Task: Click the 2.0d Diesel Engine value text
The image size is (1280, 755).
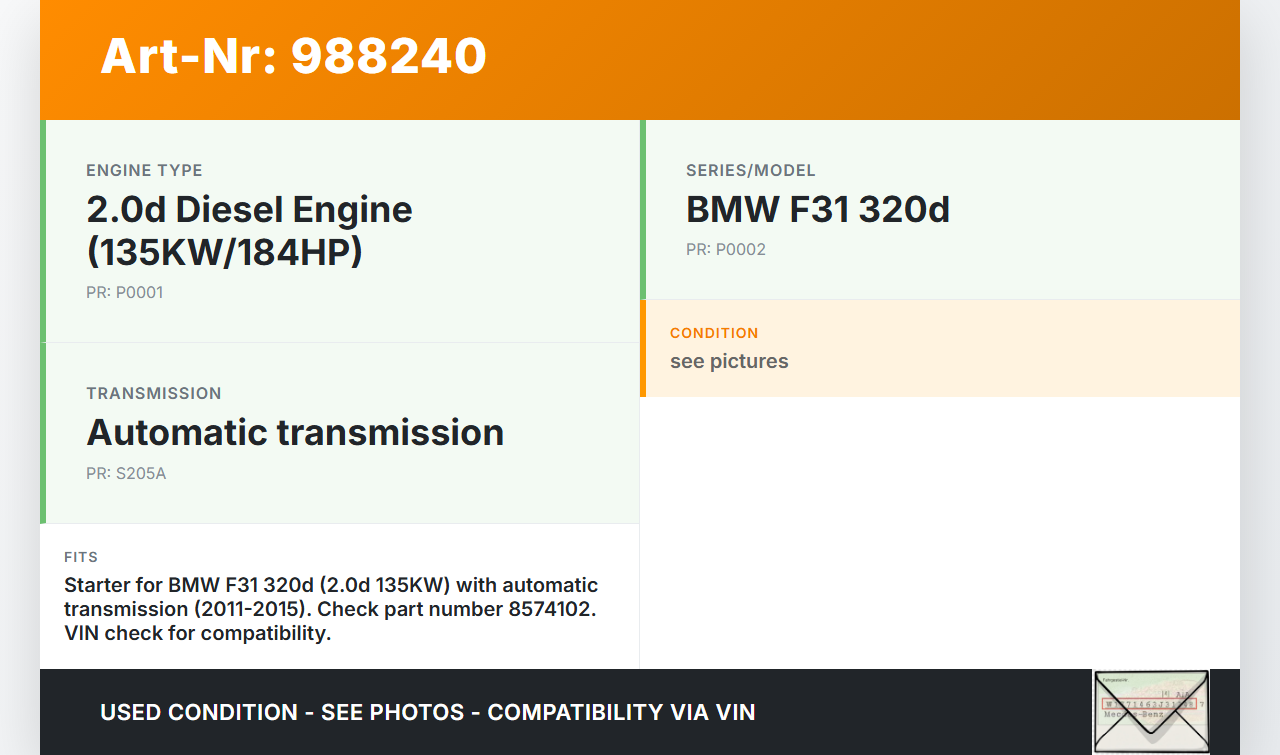Action: coord(249,230)
